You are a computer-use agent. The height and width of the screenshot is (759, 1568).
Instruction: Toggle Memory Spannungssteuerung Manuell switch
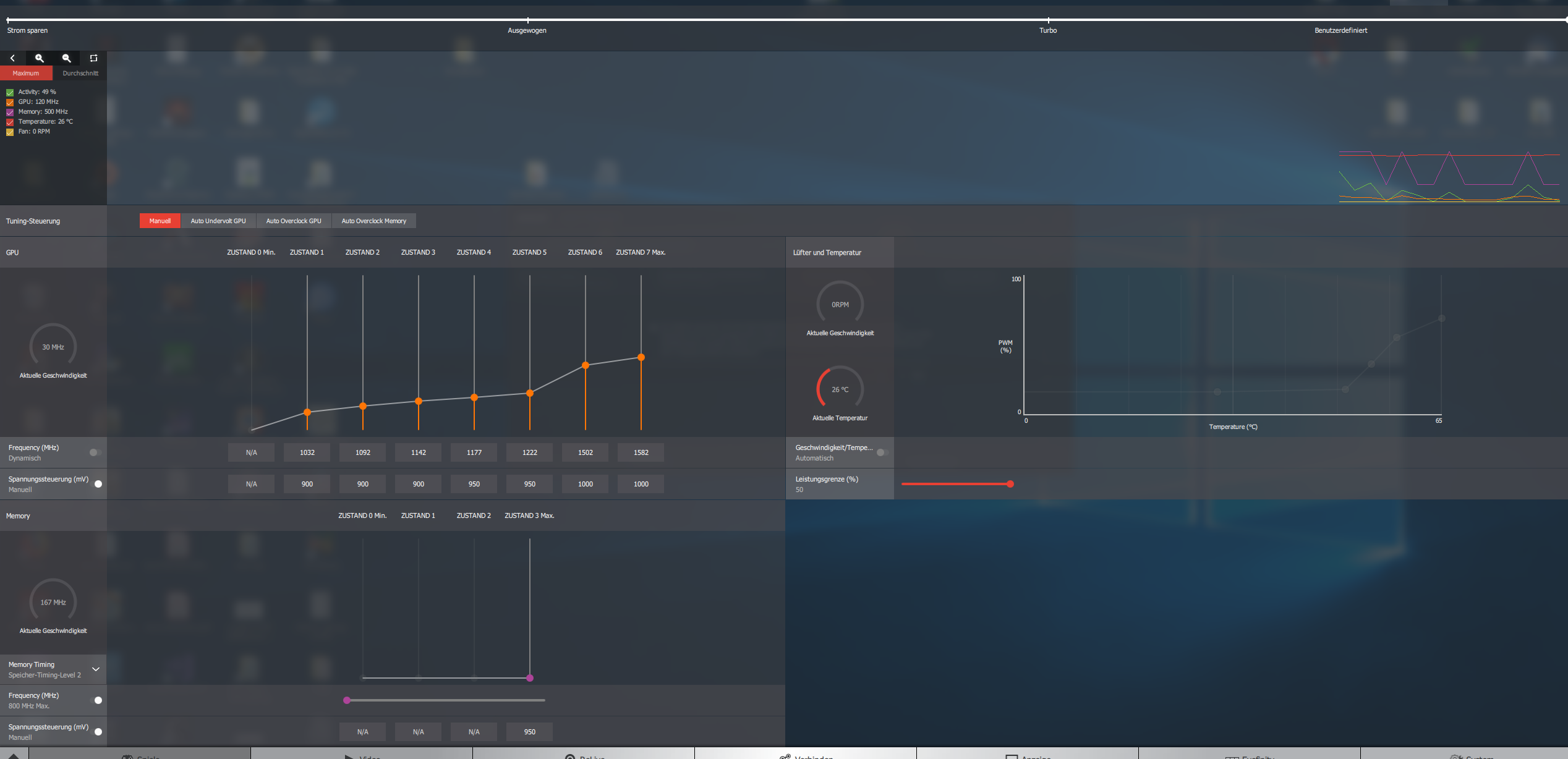(x=95, y=732)
